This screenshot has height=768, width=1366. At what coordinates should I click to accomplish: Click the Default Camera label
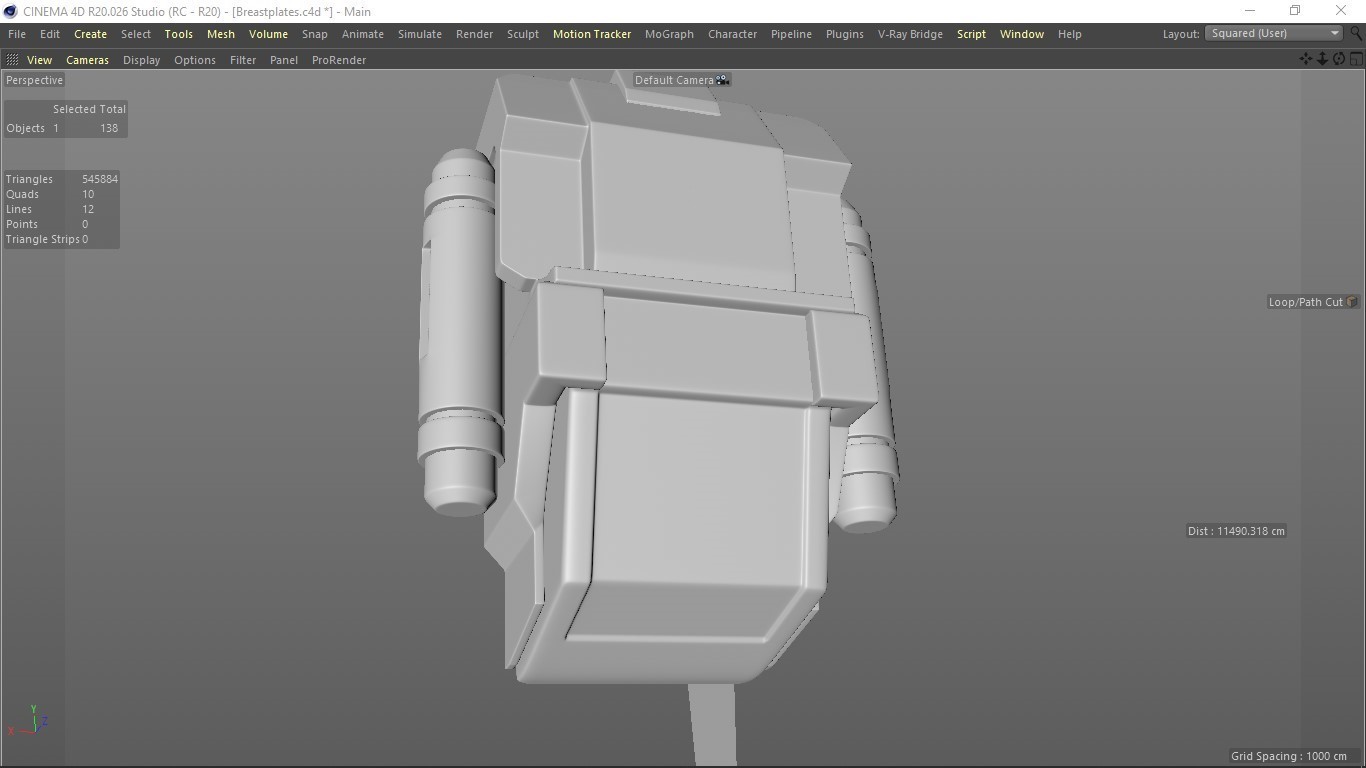tap(674, 80)
